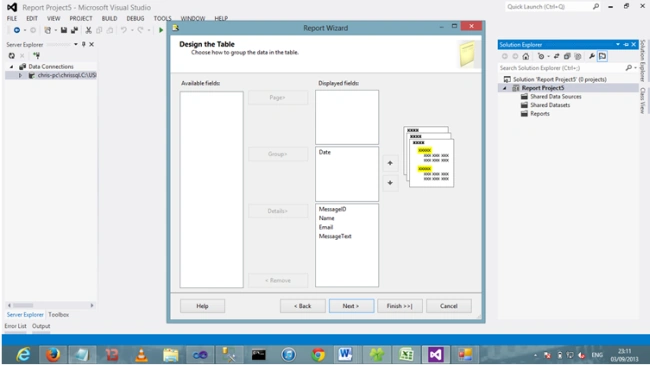Open Solution Explorer window position dropdown
This screenshot has height=365, width=650.
pos(618,44)
